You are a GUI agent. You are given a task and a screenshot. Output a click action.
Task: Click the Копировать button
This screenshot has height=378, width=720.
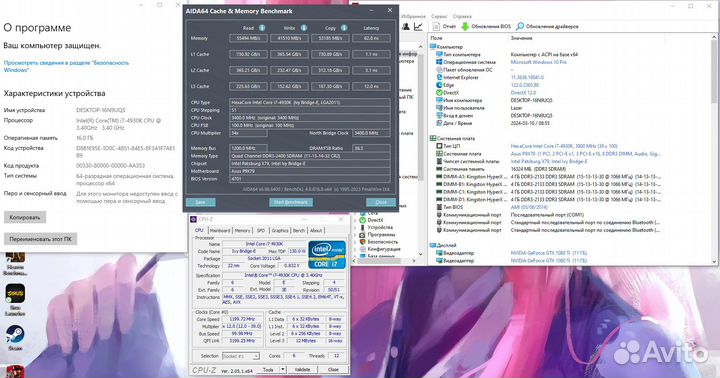(25, 217)
